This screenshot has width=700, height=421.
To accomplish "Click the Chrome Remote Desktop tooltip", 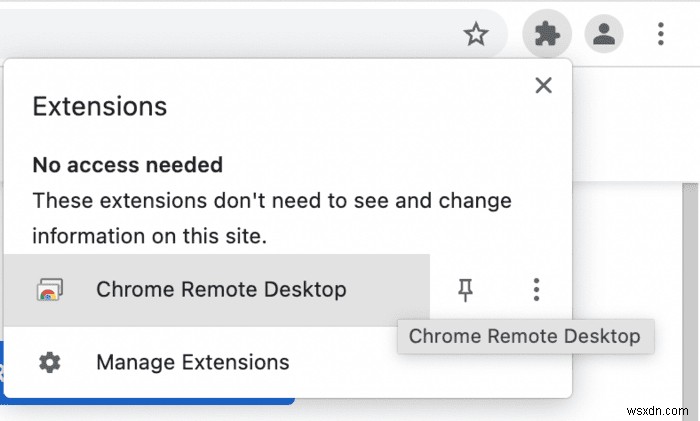I will [525, 336].
